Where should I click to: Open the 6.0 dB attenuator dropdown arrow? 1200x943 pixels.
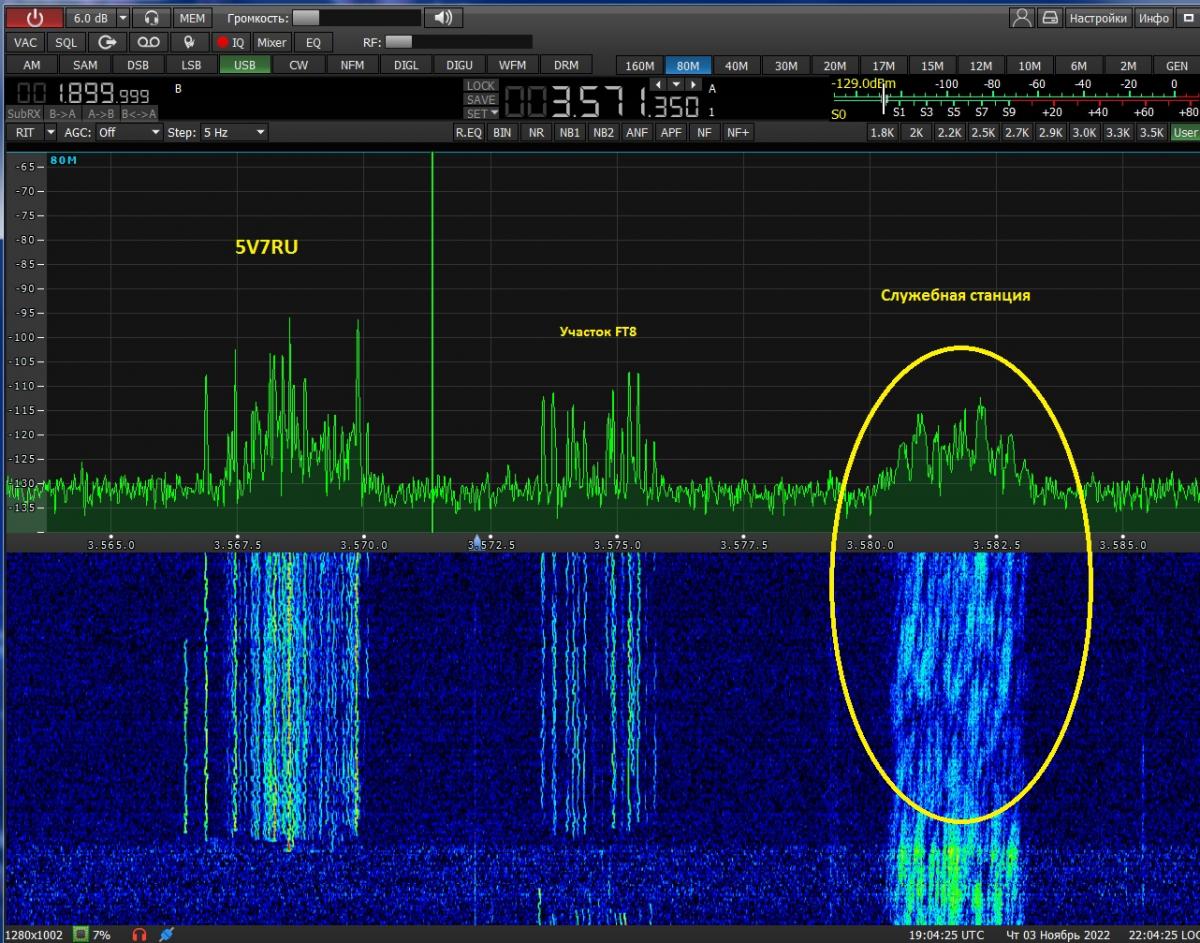point(123,18)
